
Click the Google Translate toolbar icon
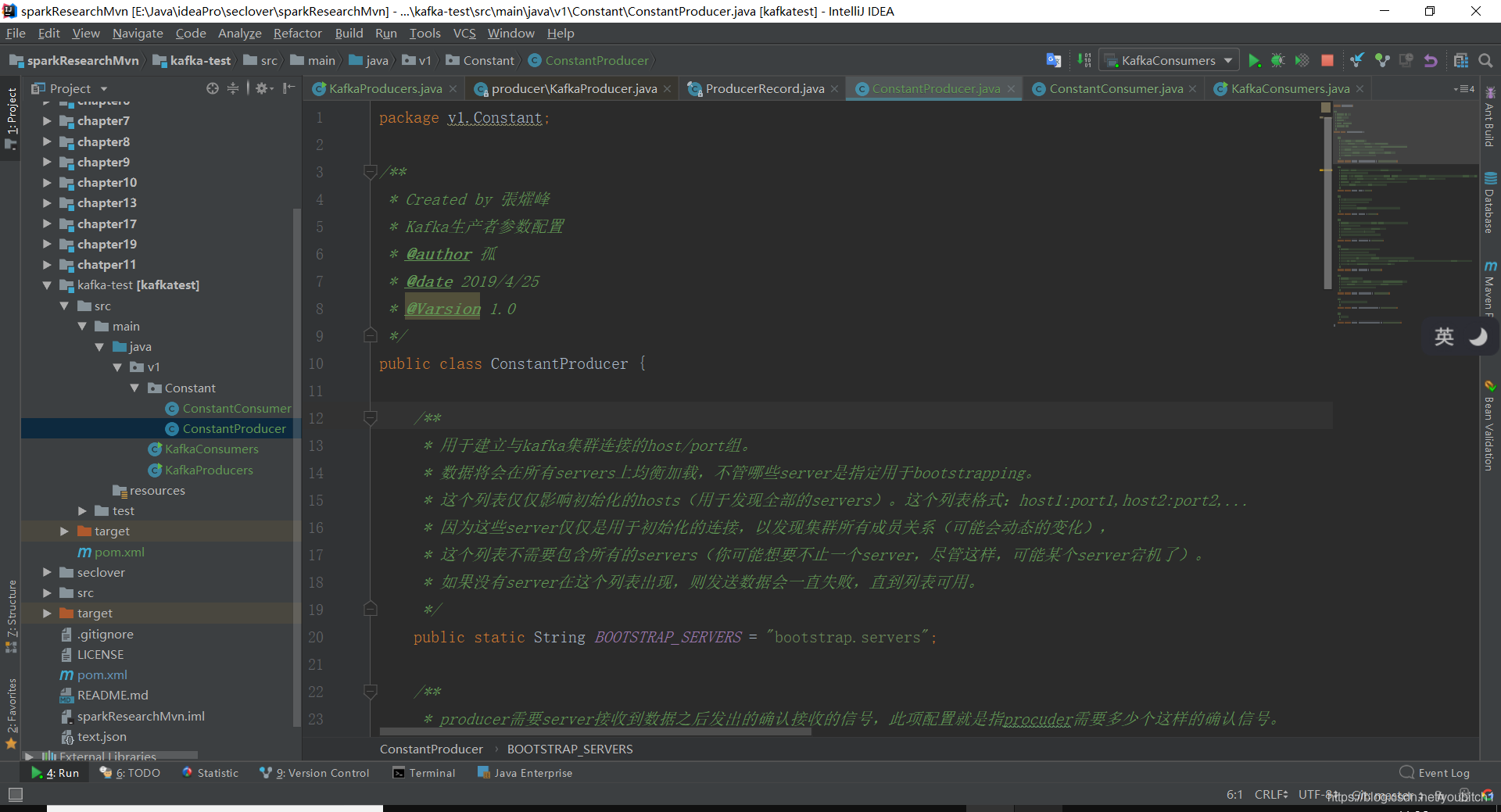(1053, 60)
